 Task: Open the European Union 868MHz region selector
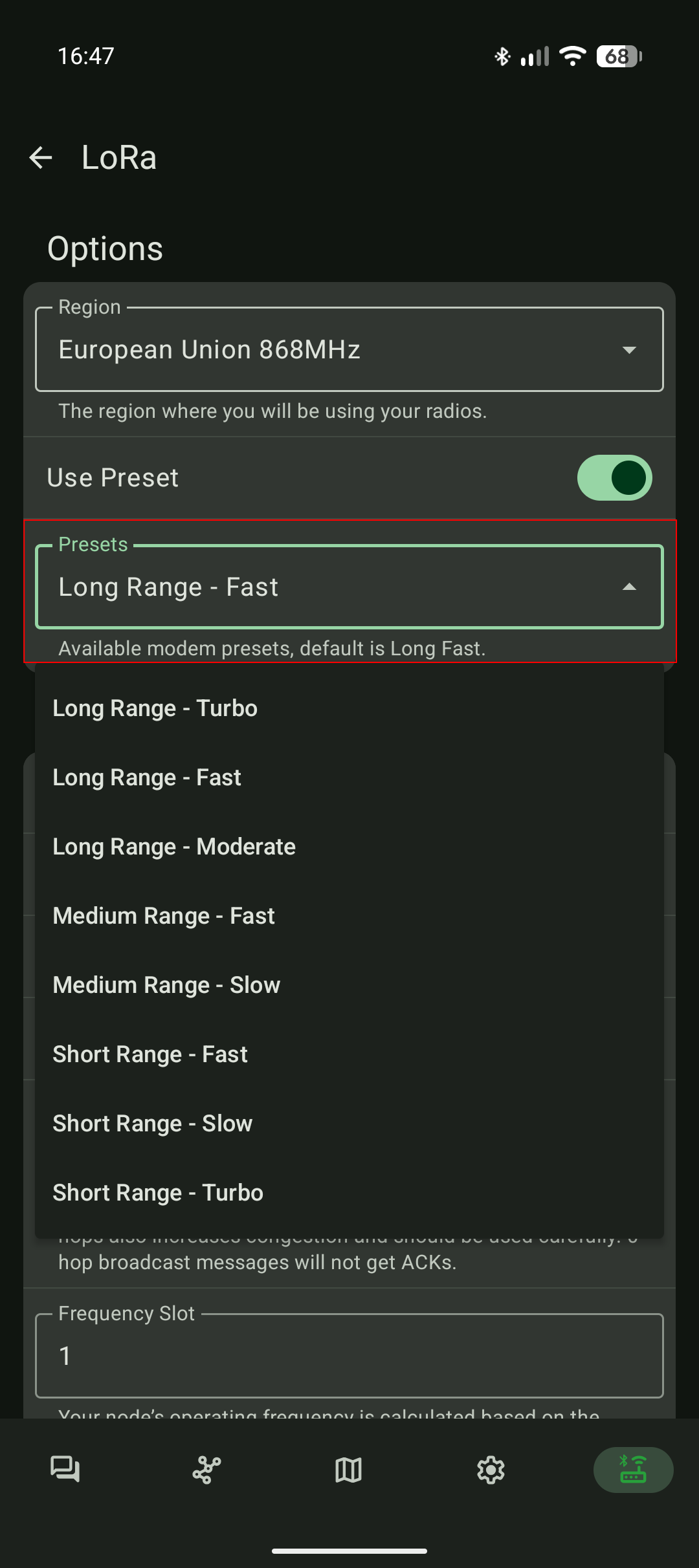[x=349, y=349]
